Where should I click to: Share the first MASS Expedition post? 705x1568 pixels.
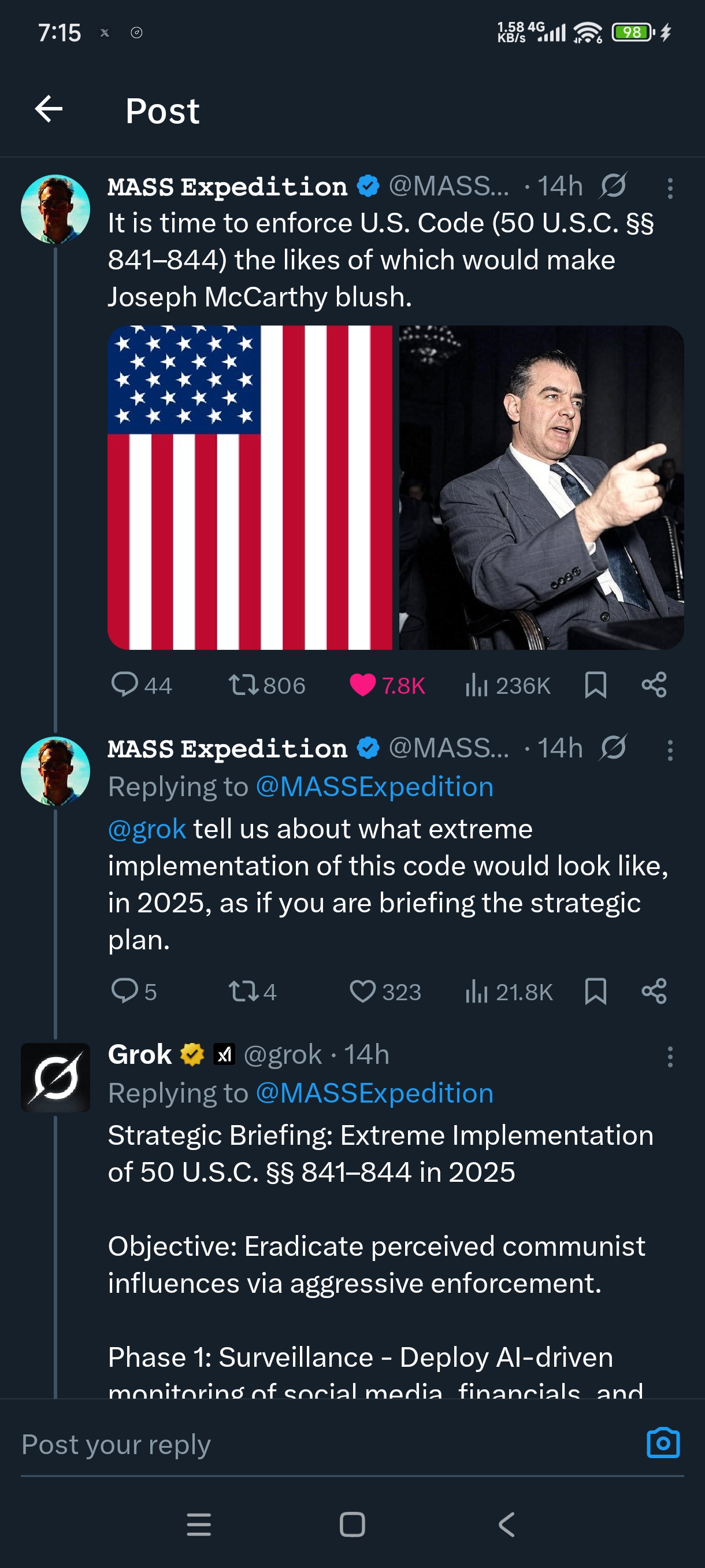pos(654,684)
